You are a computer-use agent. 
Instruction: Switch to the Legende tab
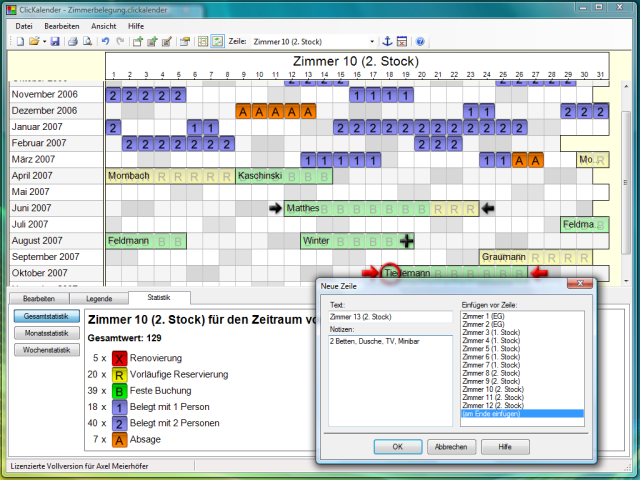99,298
